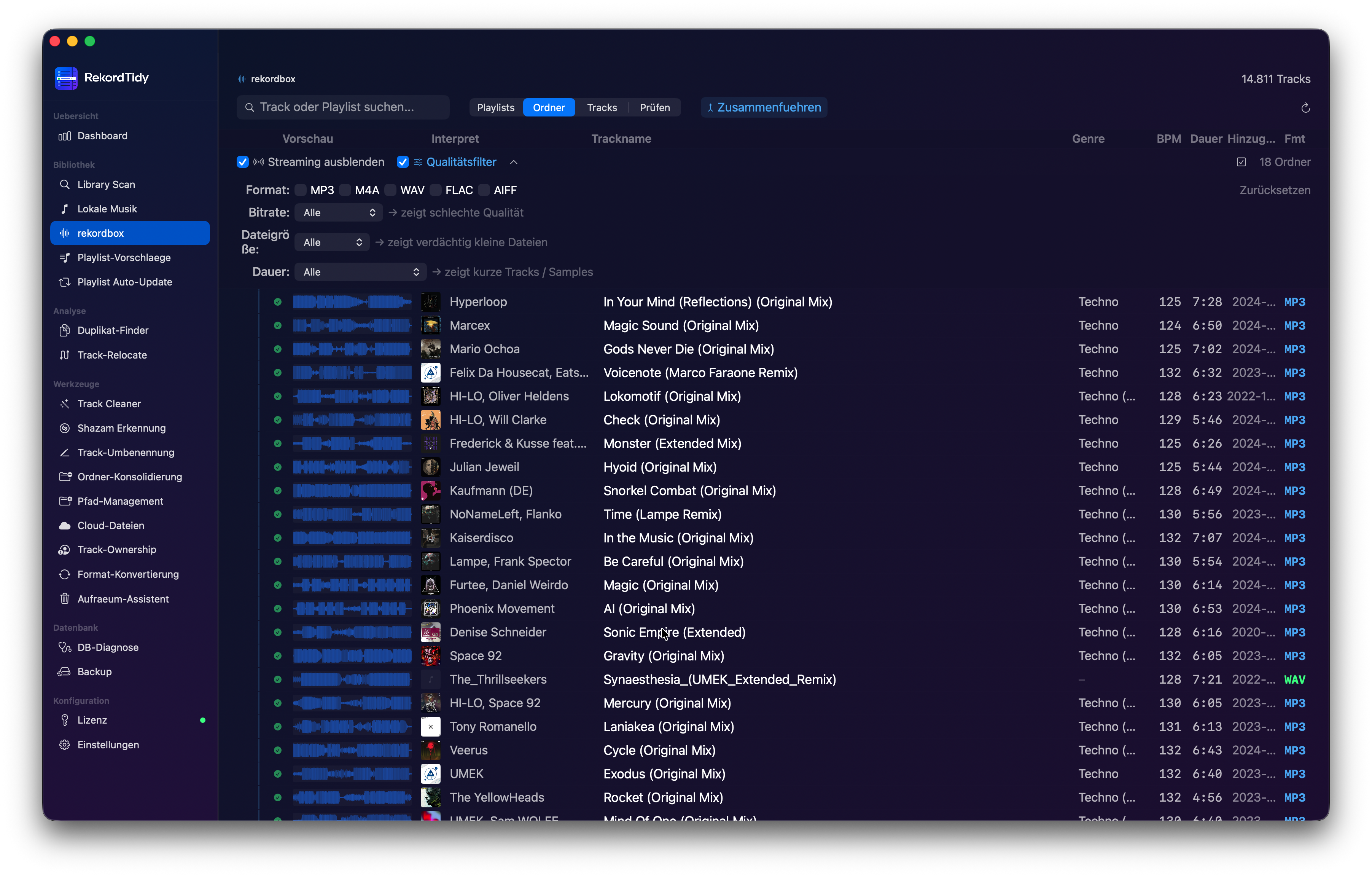Image resolution: width=1372 pixels, height=877 pixels.
Task: Enable the WAV format checkbox
Action: click(x=391, y=190)
